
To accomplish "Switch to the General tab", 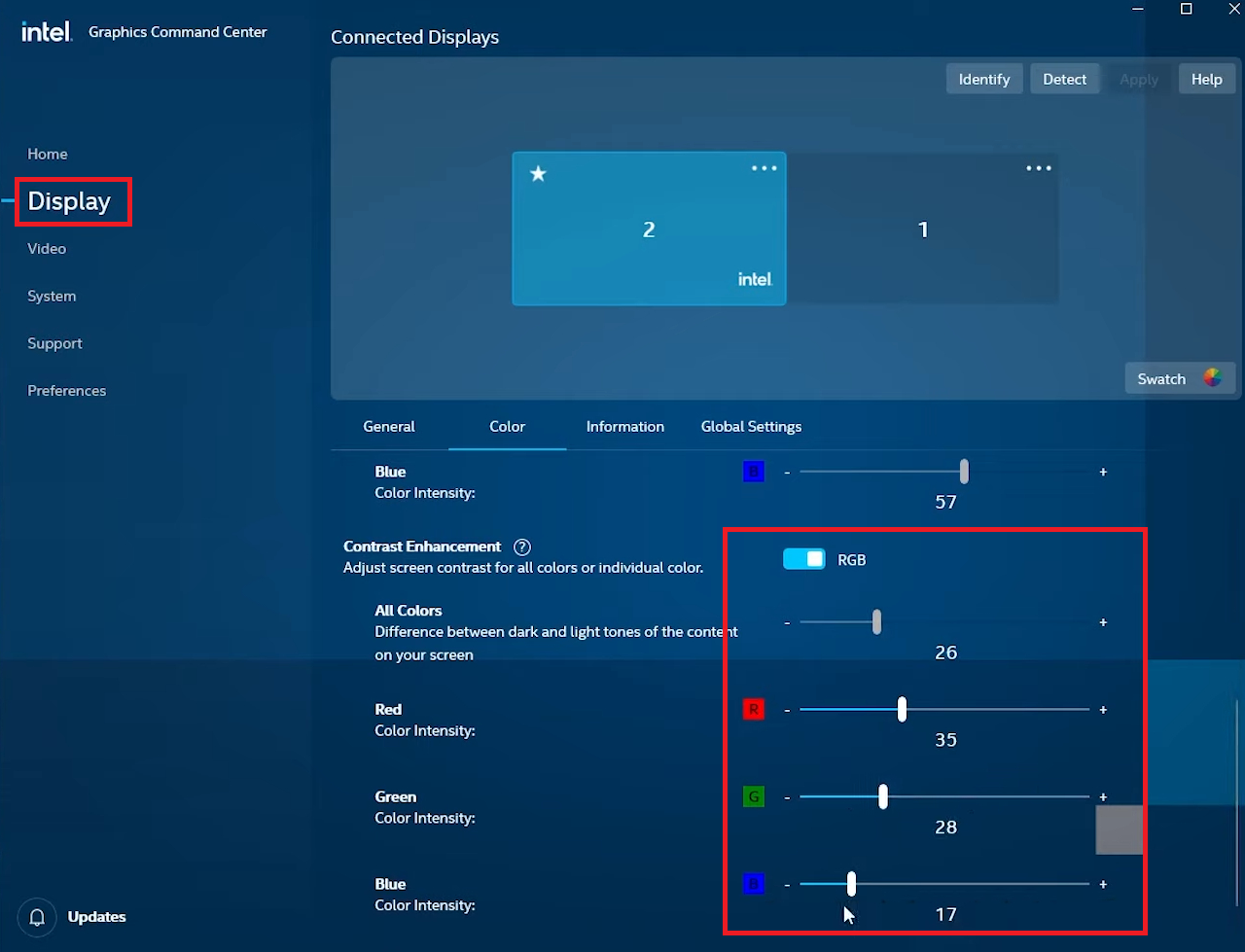I will (x=389, y=427).
